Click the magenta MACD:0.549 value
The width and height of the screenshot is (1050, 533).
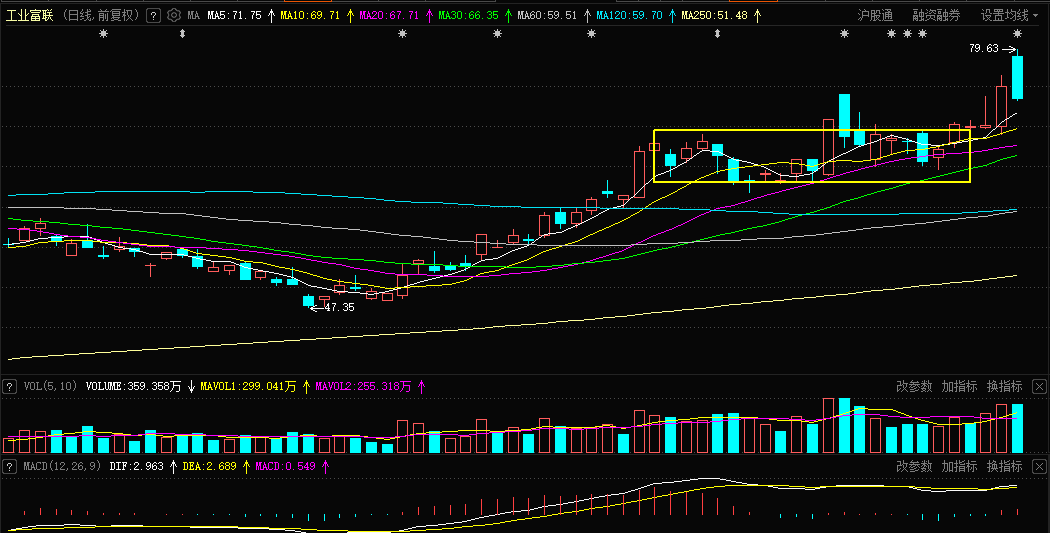tap(285, 466)
